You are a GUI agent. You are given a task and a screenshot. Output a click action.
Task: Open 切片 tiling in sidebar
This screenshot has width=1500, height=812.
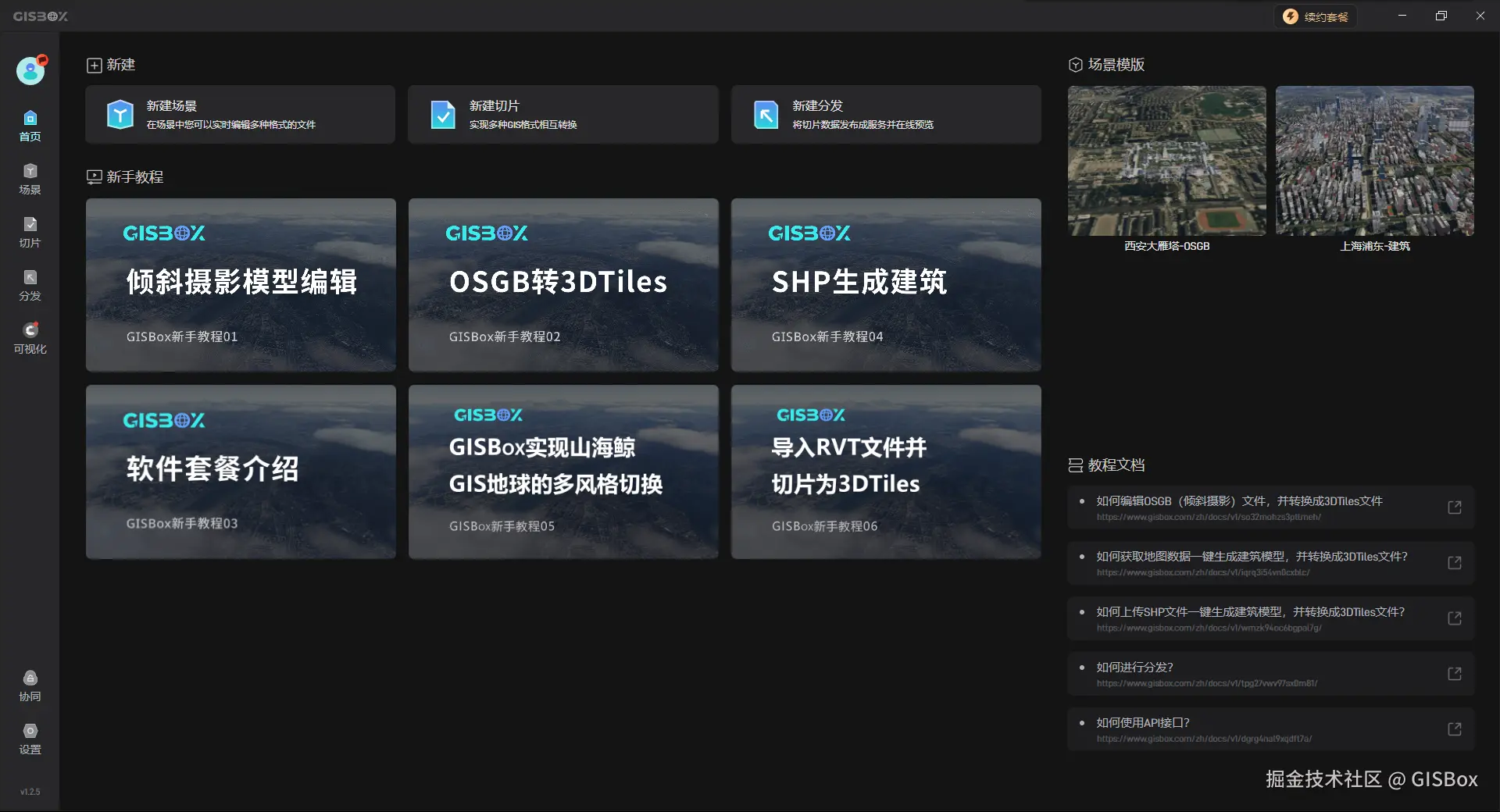point(30,232)
